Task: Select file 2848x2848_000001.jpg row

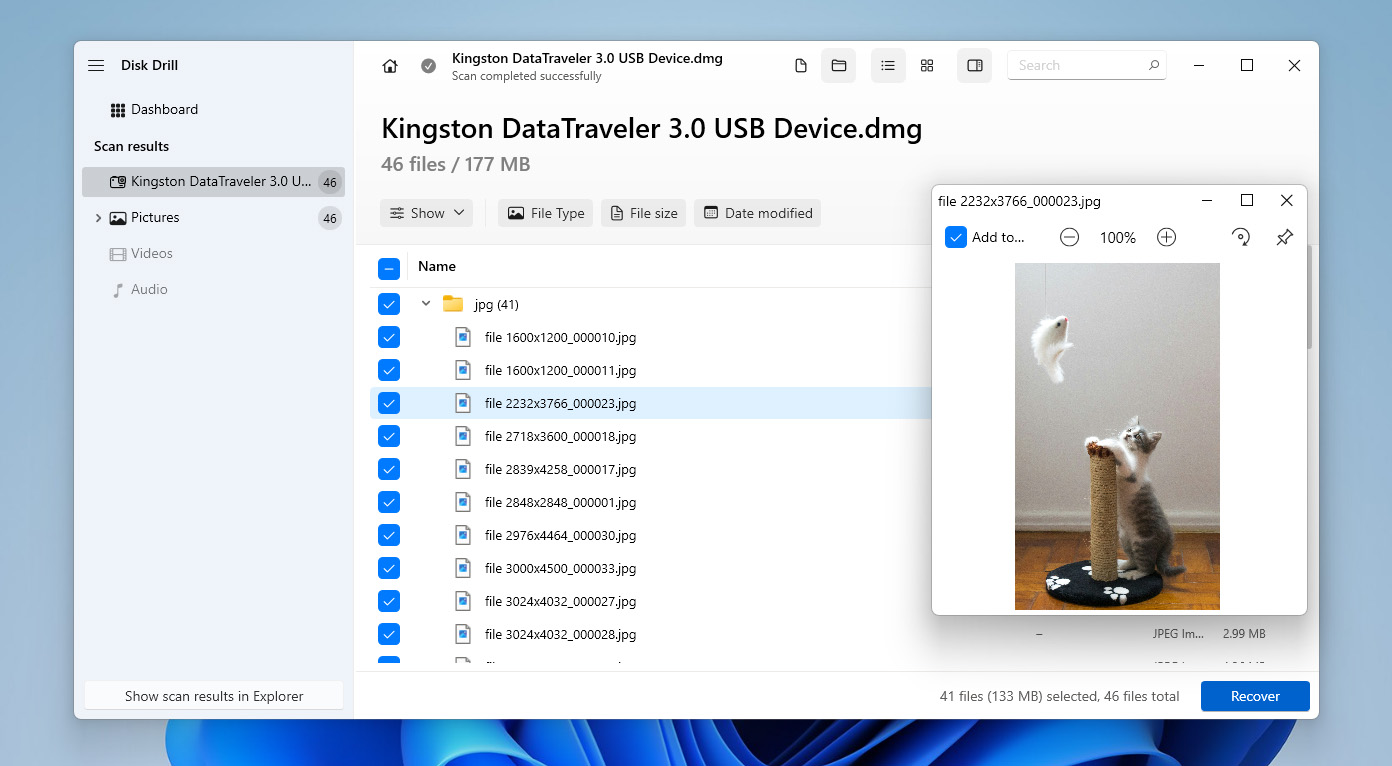Action: (650, 502)
